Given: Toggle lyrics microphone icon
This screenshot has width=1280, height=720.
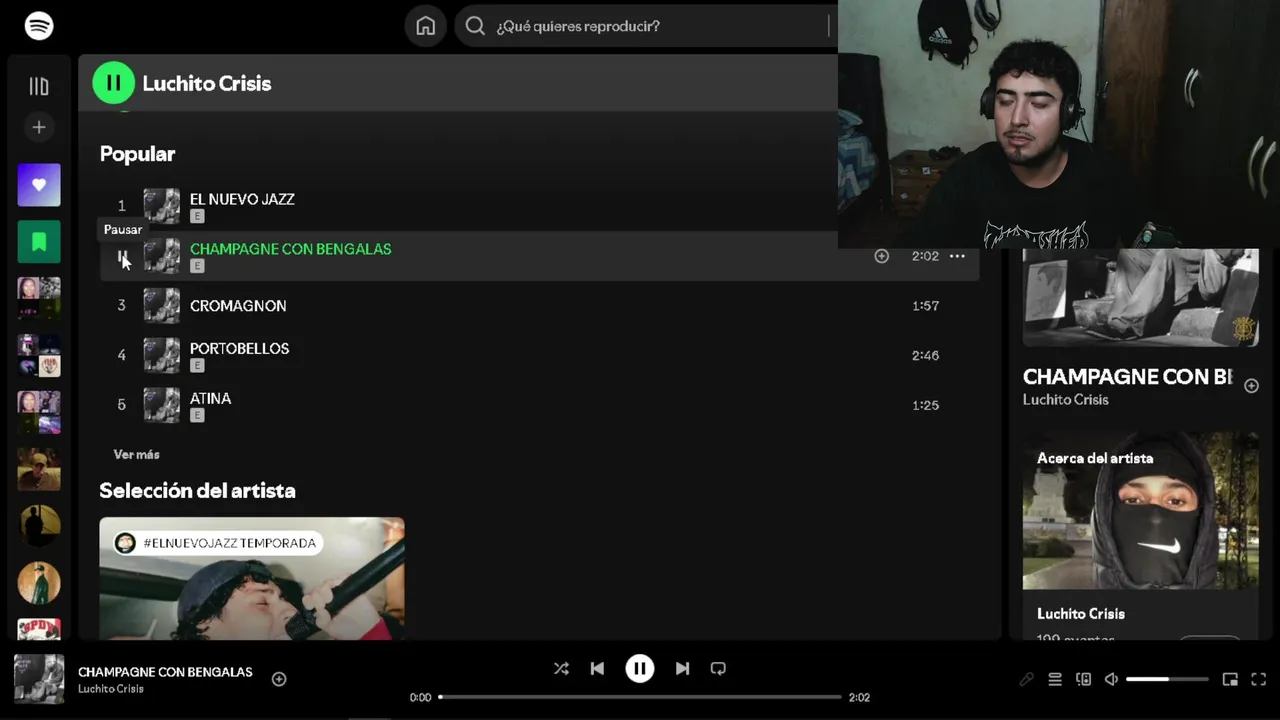Looking at the screenshot, I should click(1026, 679).
